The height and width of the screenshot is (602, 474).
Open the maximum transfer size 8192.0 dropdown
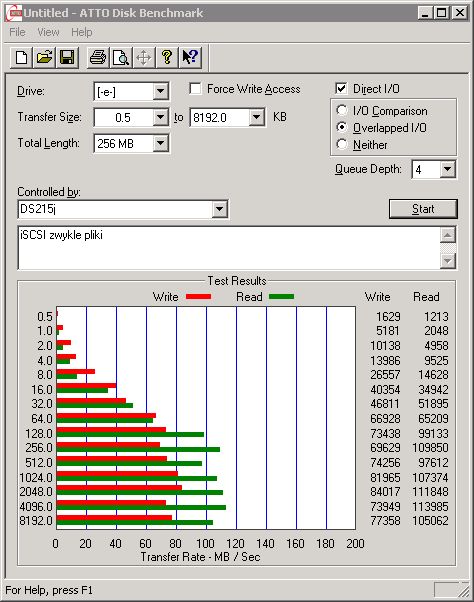coord(256,117)
